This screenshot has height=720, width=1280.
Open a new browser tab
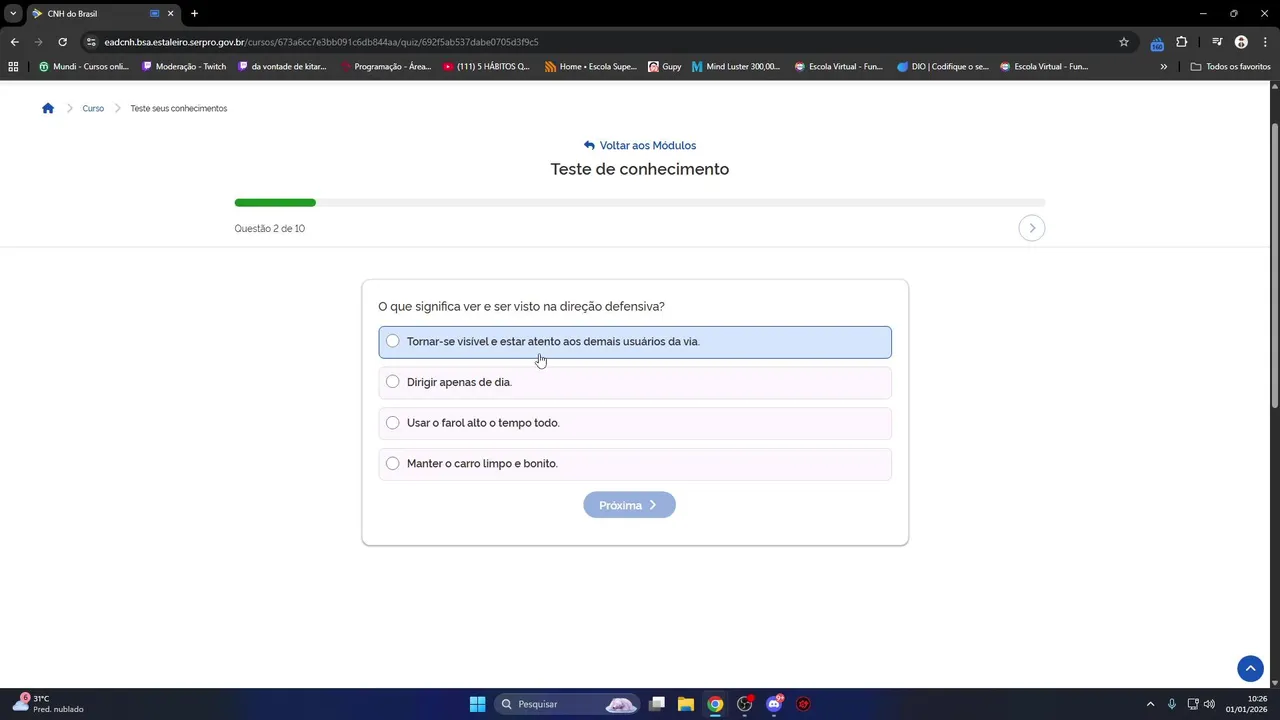pos(194,13)
